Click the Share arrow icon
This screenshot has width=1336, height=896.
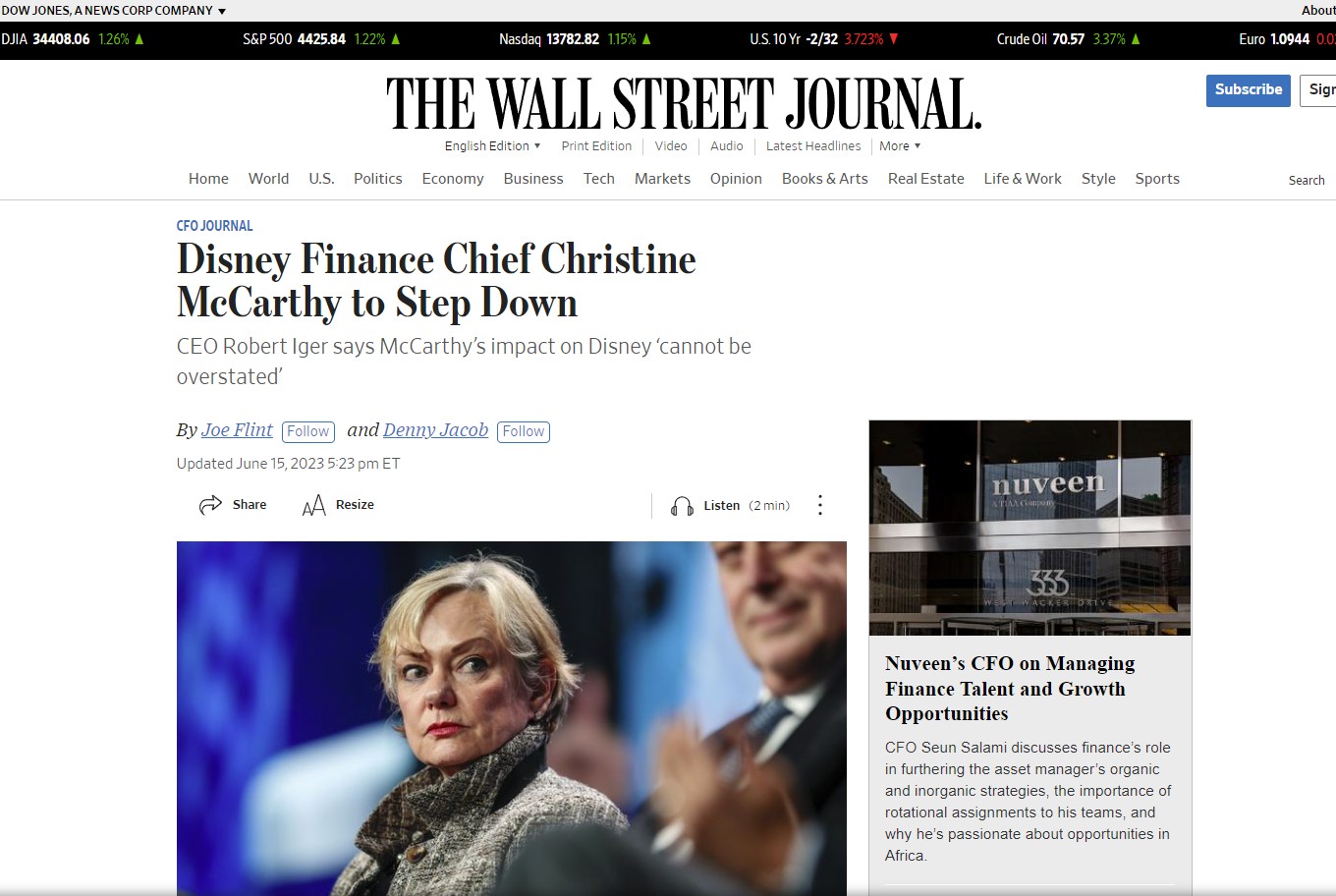point(210,505)
